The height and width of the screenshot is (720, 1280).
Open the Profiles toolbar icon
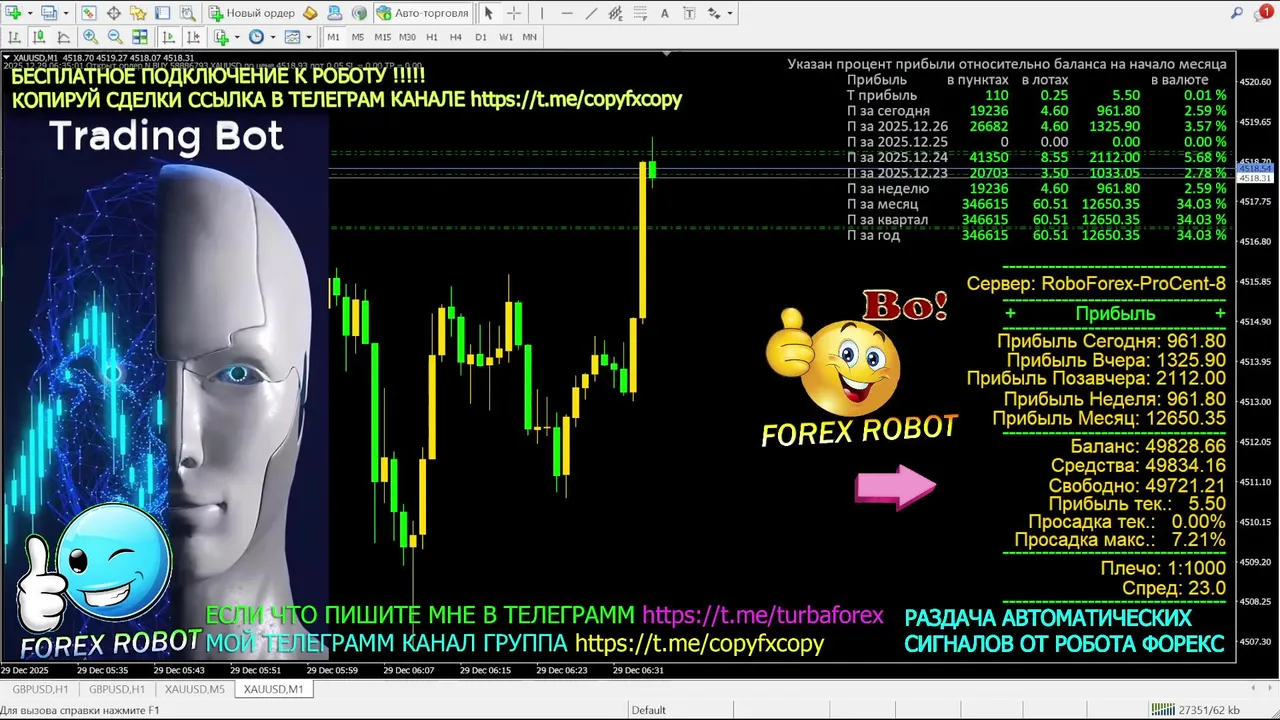pyautogui.click(x=50, y=13)
